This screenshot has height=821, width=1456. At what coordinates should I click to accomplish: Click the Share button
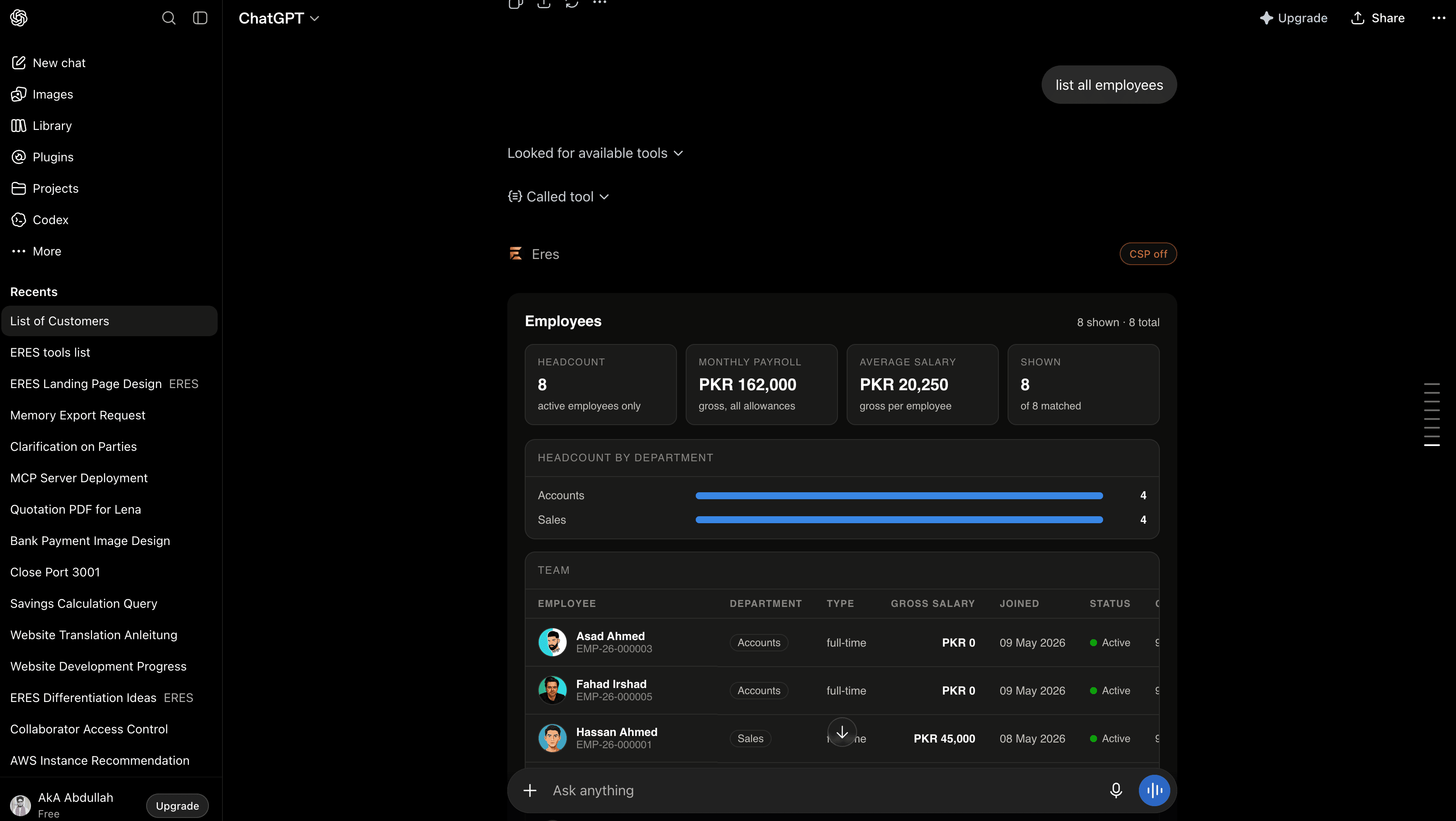[x=1377, y=18]
